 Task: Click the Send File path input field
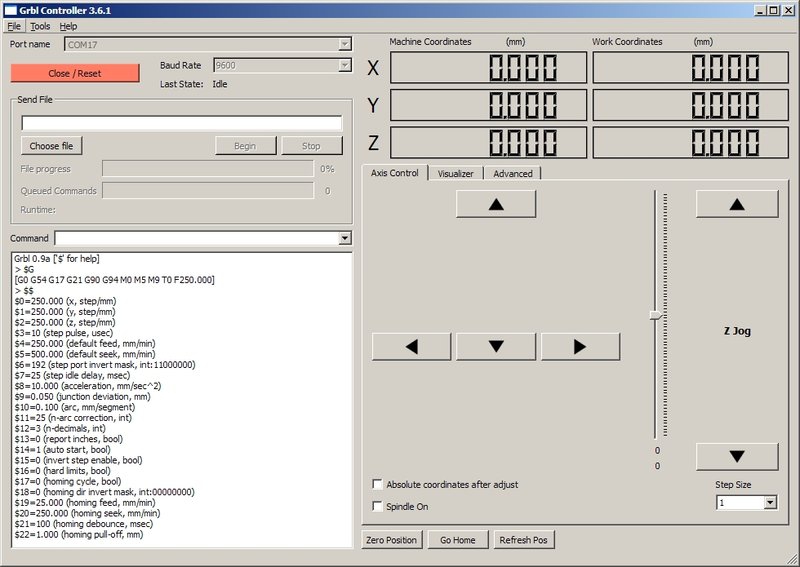pos(182,123)
